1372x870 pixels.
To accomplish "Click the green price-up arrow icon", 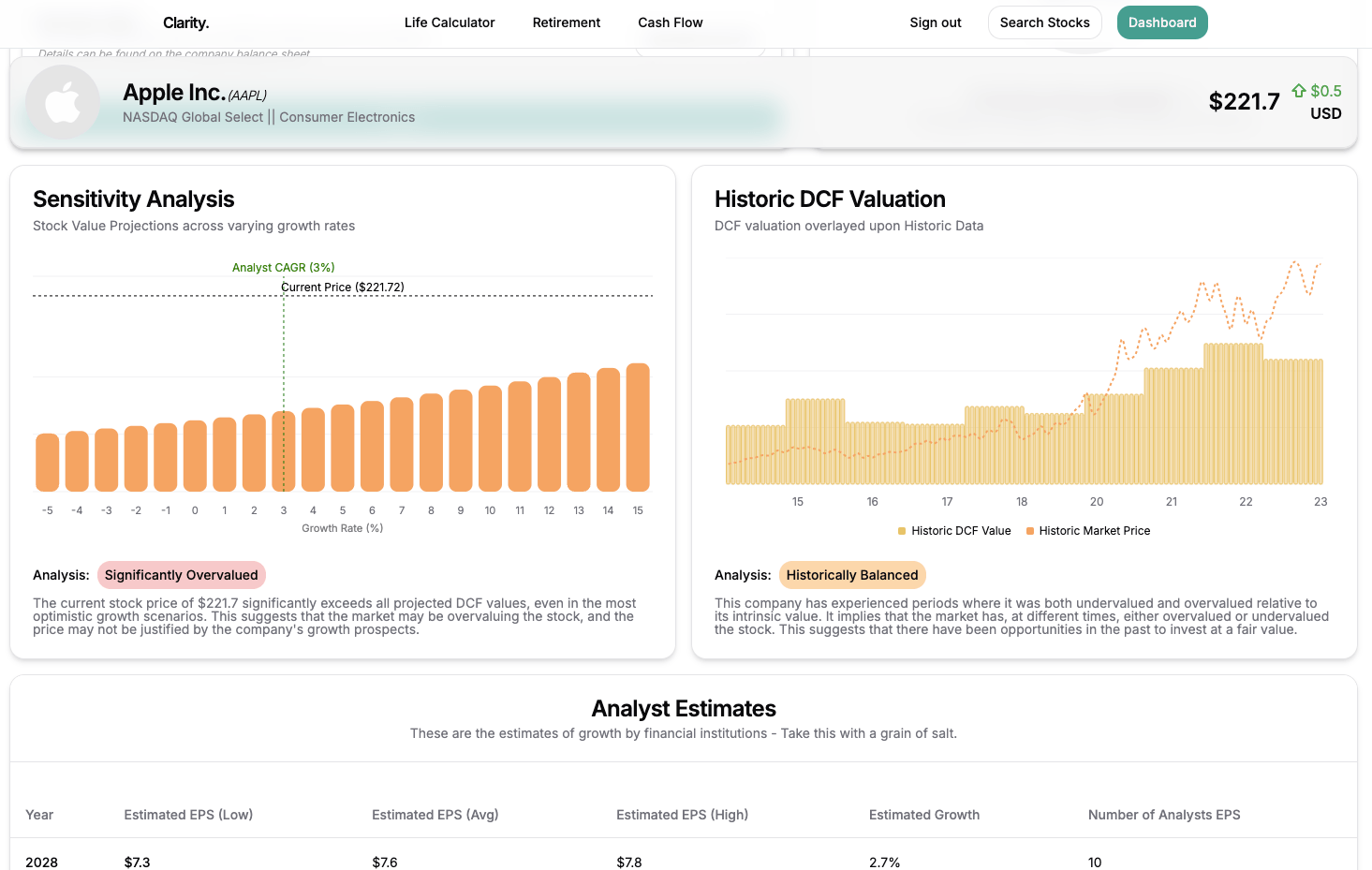I will click(x=1298, y=91).
